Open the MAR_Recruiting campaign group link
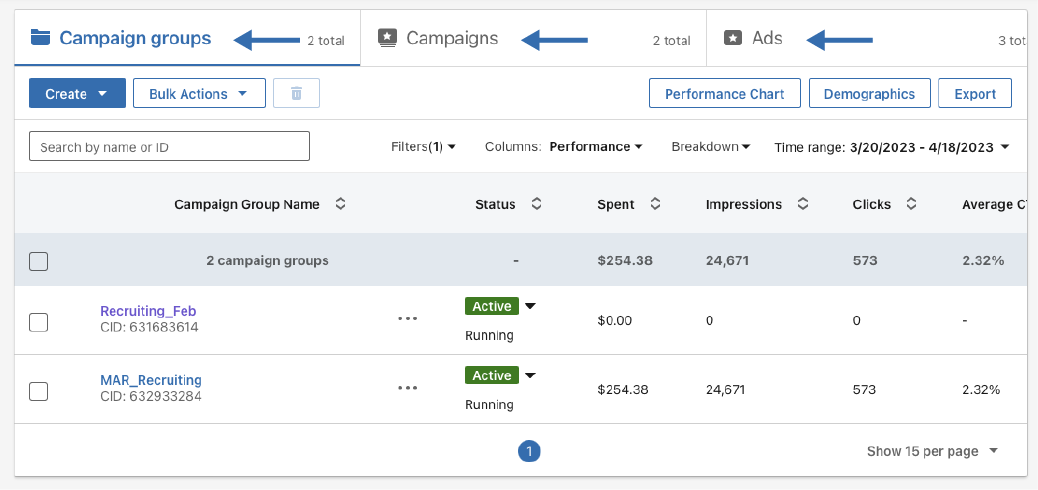Viewport: 1038px width, 490px height. 151,380
